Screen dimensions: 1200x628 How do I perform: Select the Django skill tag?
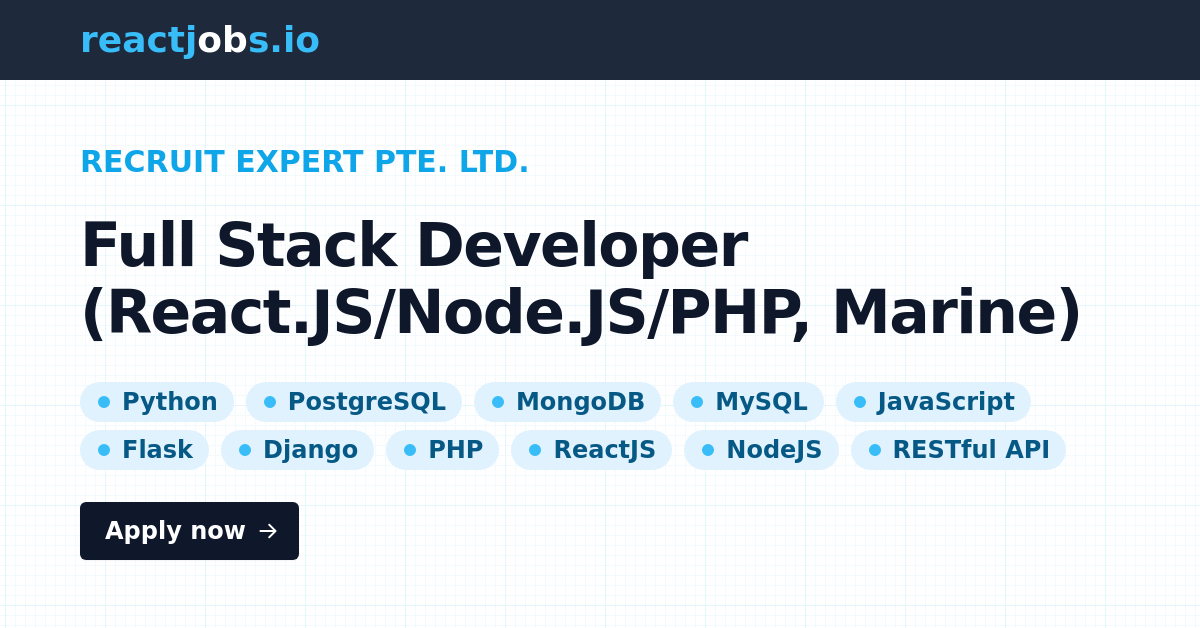tap(297, 450)
